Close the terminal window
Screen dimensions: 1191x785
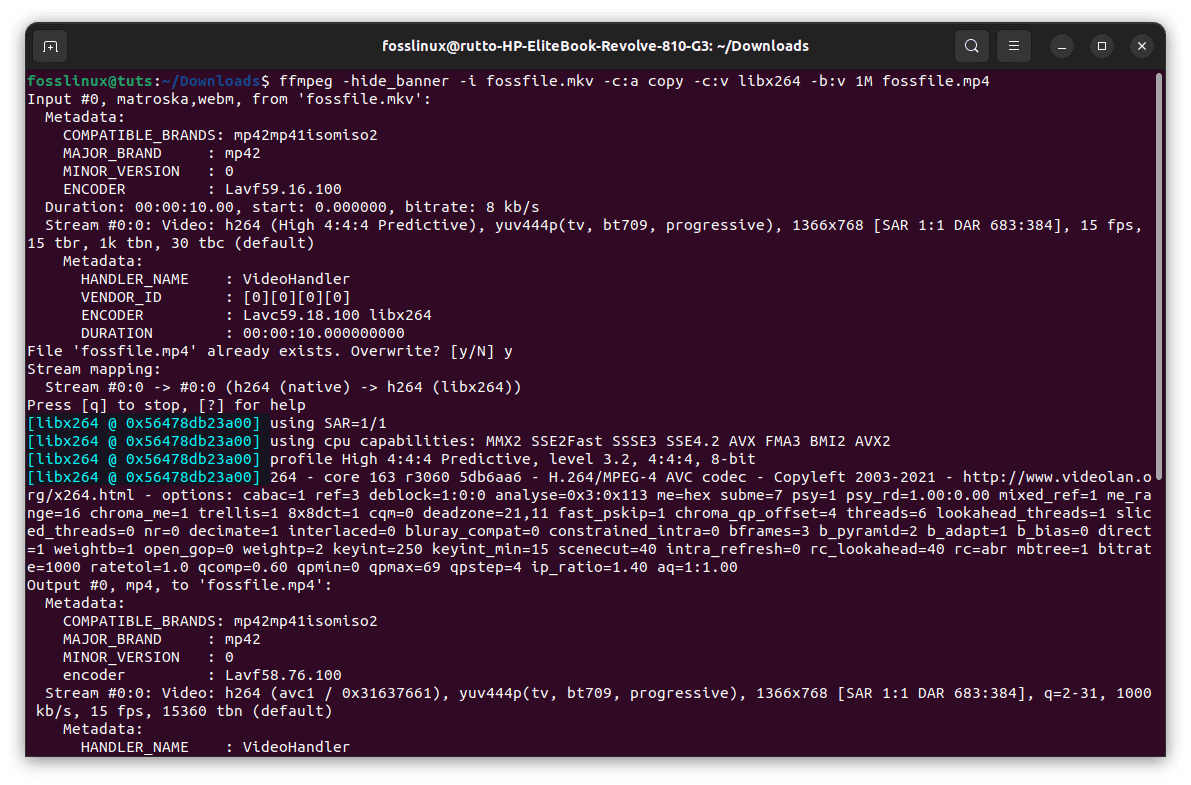click(1142, 46)
